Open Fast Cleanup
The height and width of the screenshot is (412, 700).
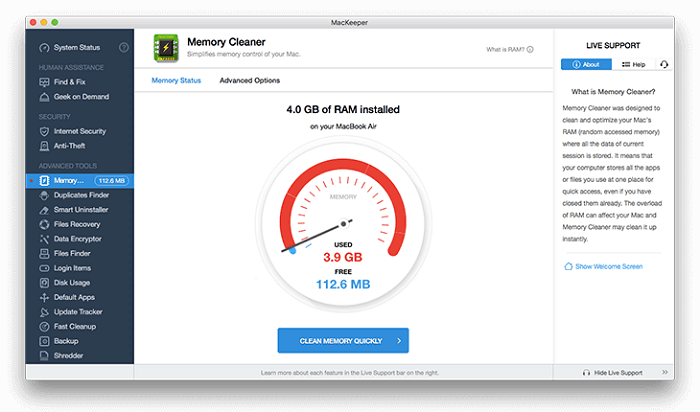(x=67, y=327)
